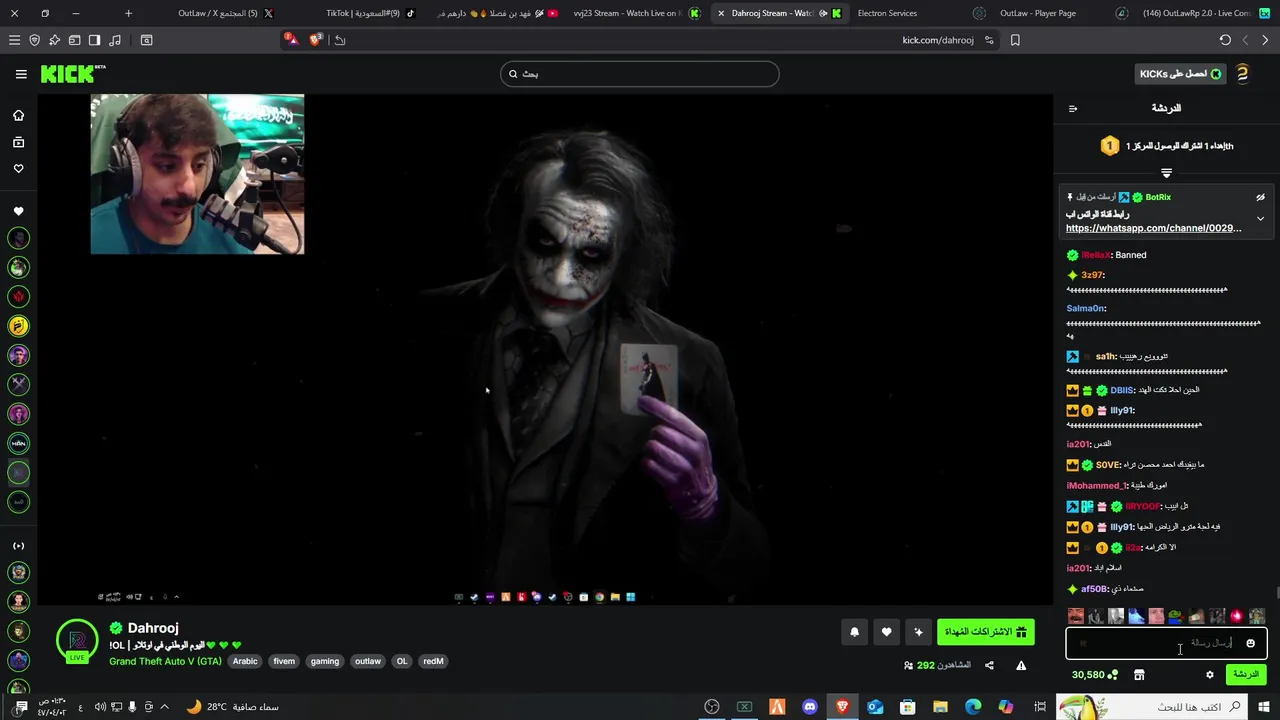Open Microsoft Edge from taskbar
Screen dimensions: 1280x720
pyautogui.click(x=973, y=707)
